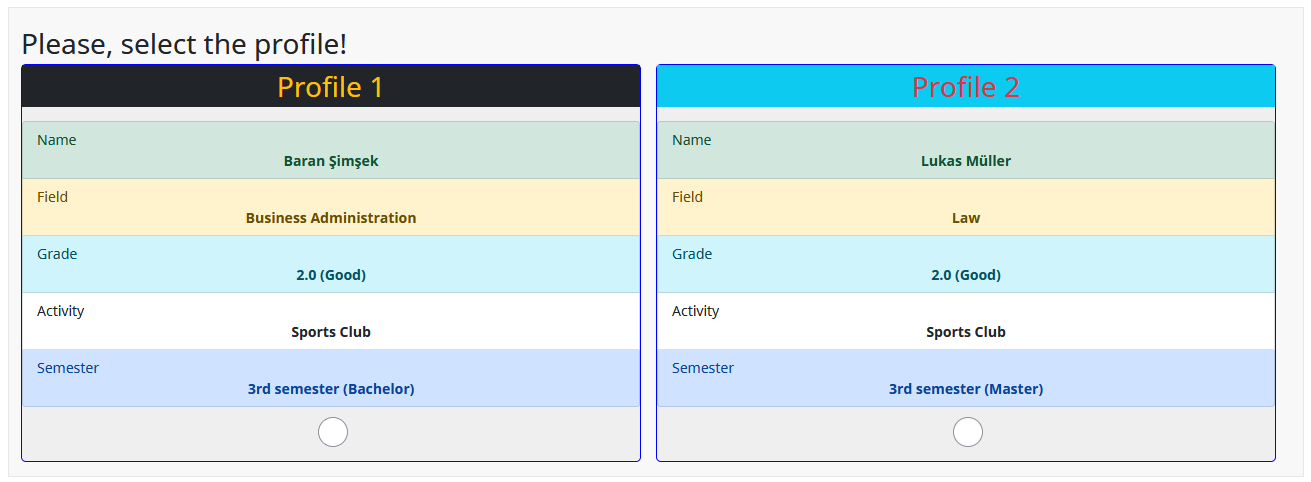The height and width of the screenshot is (482, 1311).
Task: Click the Grade label in Profile 1
Action: (57, 254)
